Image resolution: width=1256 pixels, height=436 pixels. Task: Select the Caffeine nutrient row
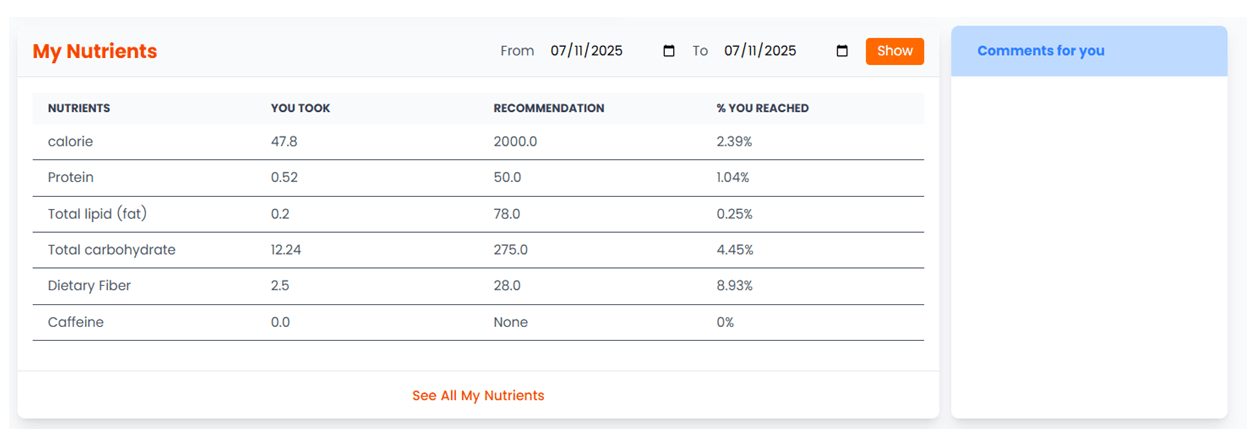tap(478, 322)
